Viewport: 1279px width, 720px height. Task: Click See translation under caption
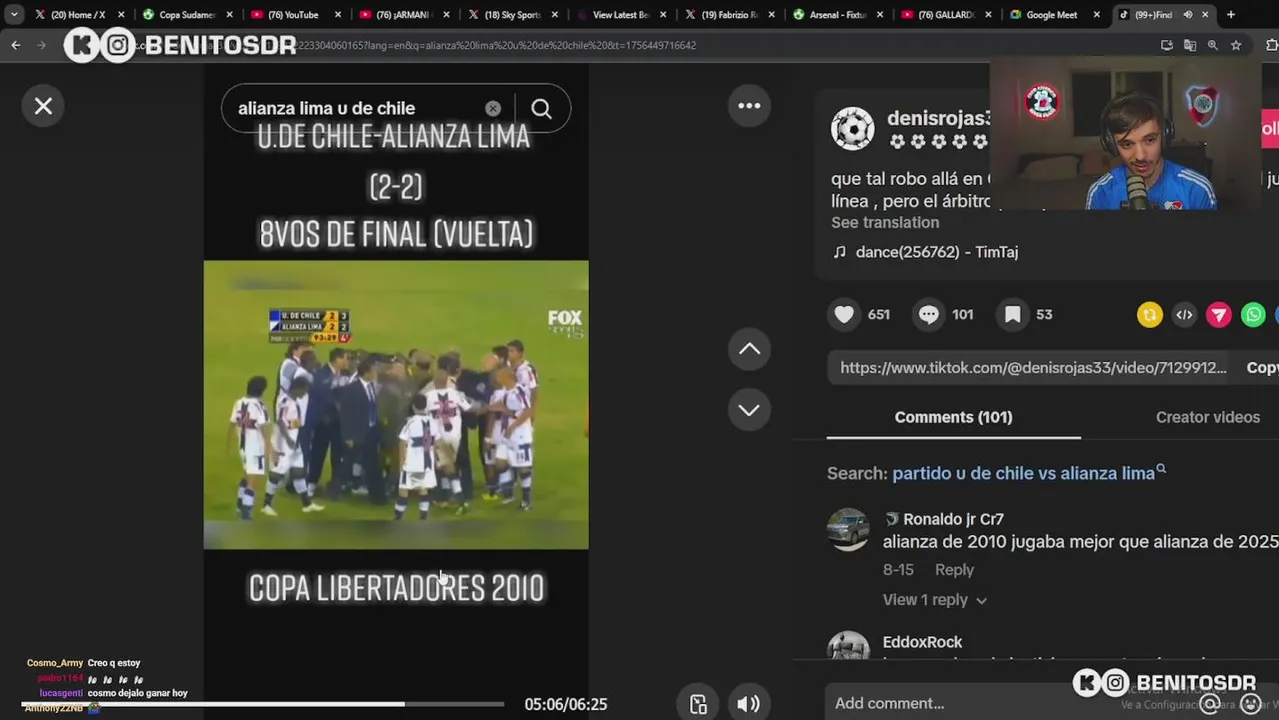coord(885,222)
